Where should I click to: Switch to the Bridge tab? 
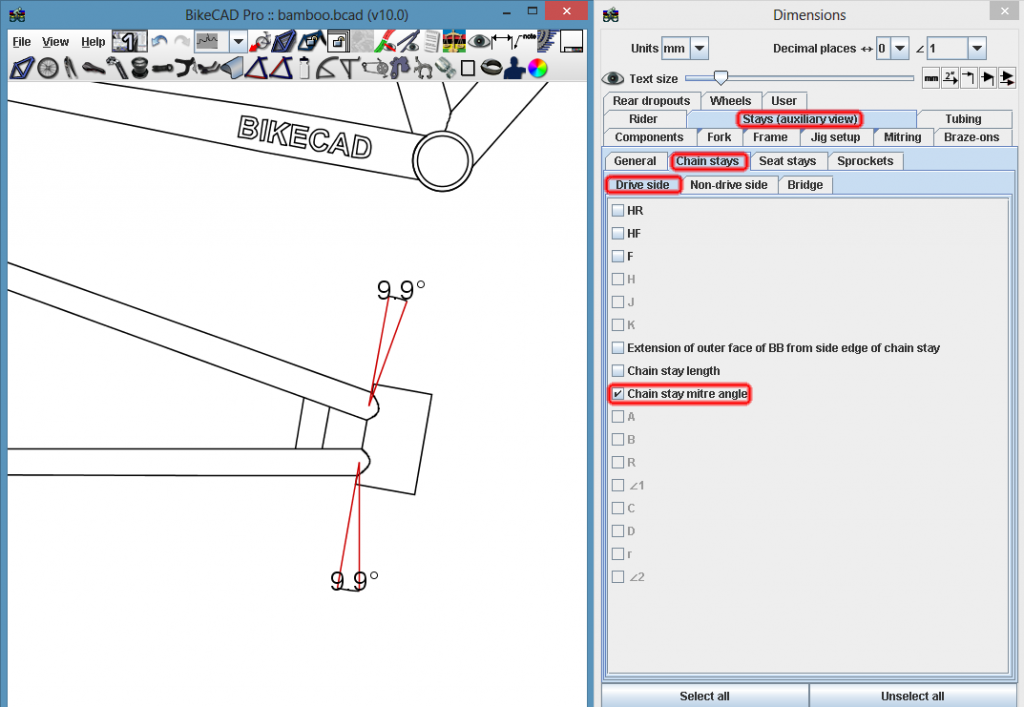(x=805, y=185)
